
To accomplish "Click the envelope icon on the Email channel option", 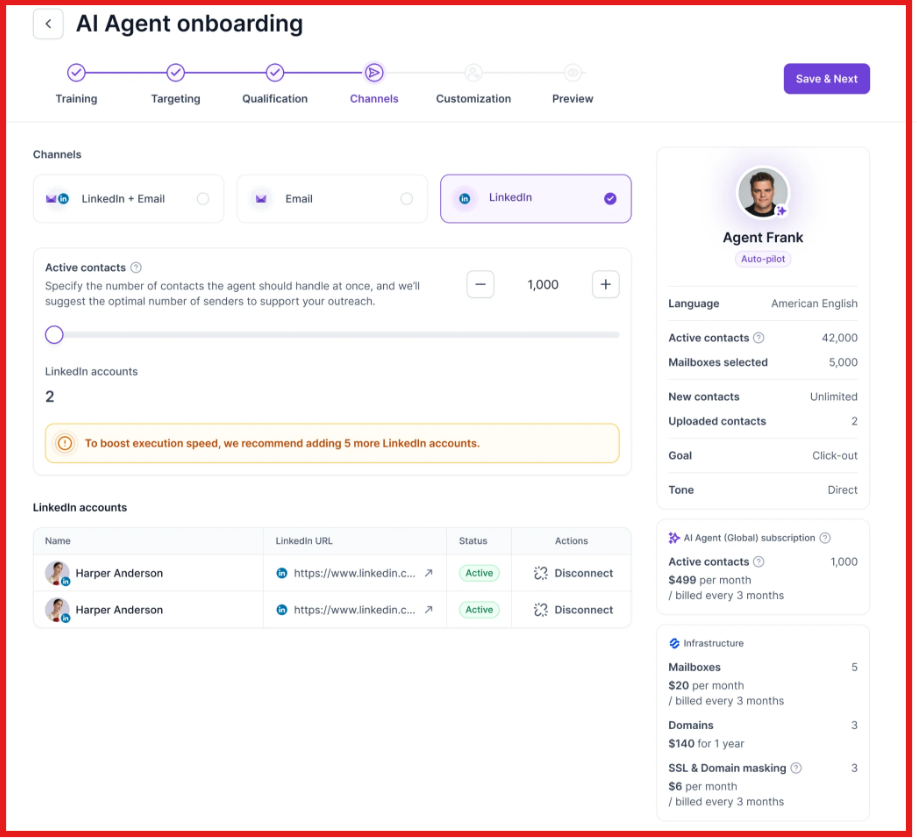I will pyautogui.click(x=259, y=199).
